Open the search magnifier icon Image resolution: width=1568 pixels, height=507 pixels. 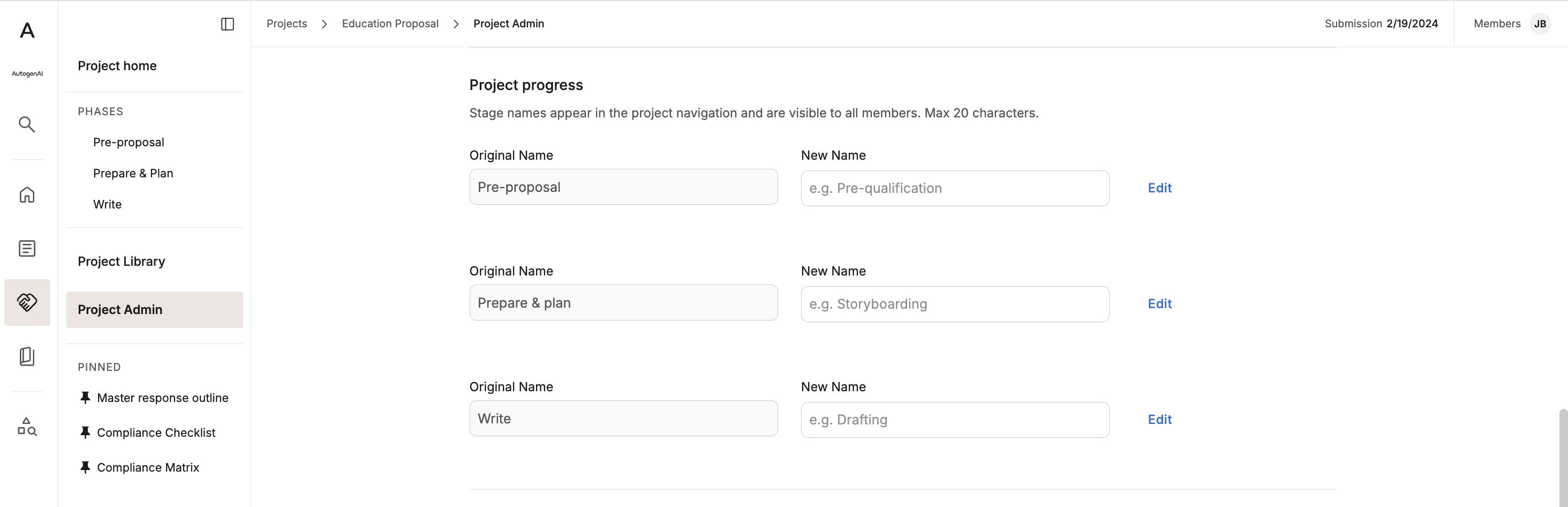click(27, 124)
